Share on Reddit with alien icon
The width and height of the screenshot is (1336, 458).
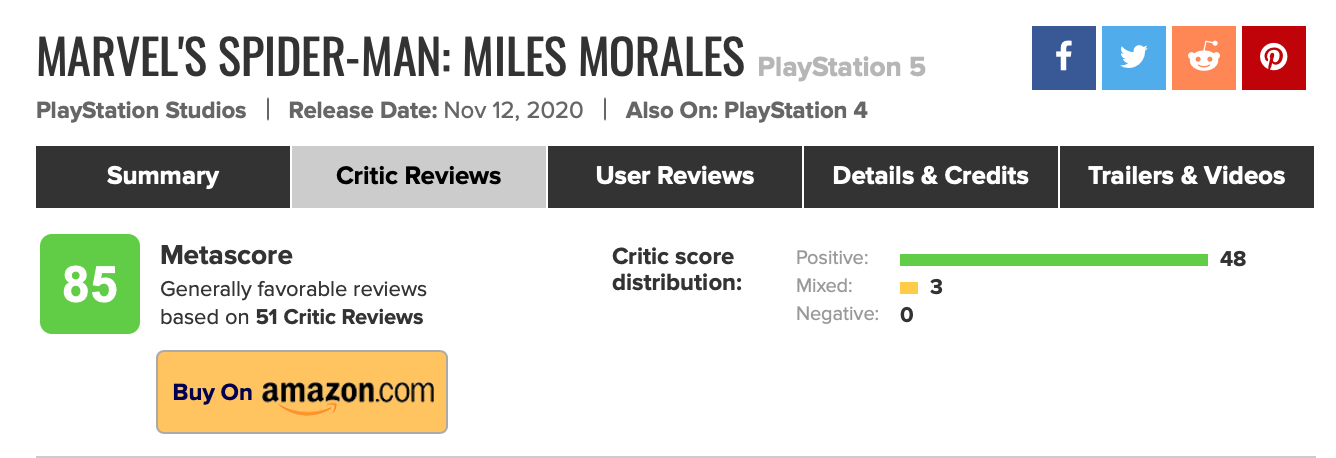coord(1204,58)
